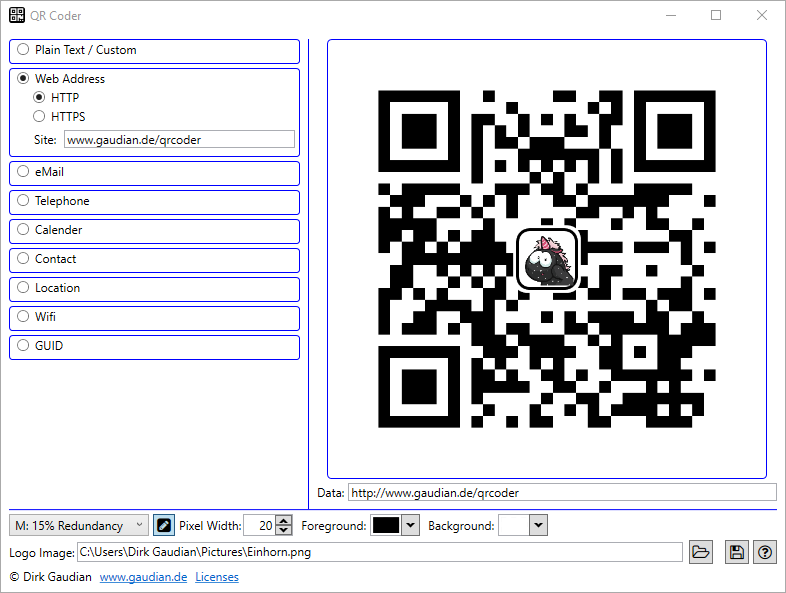
Task: Decrease Pixel Width with down arrow
Action: [284, 530]
